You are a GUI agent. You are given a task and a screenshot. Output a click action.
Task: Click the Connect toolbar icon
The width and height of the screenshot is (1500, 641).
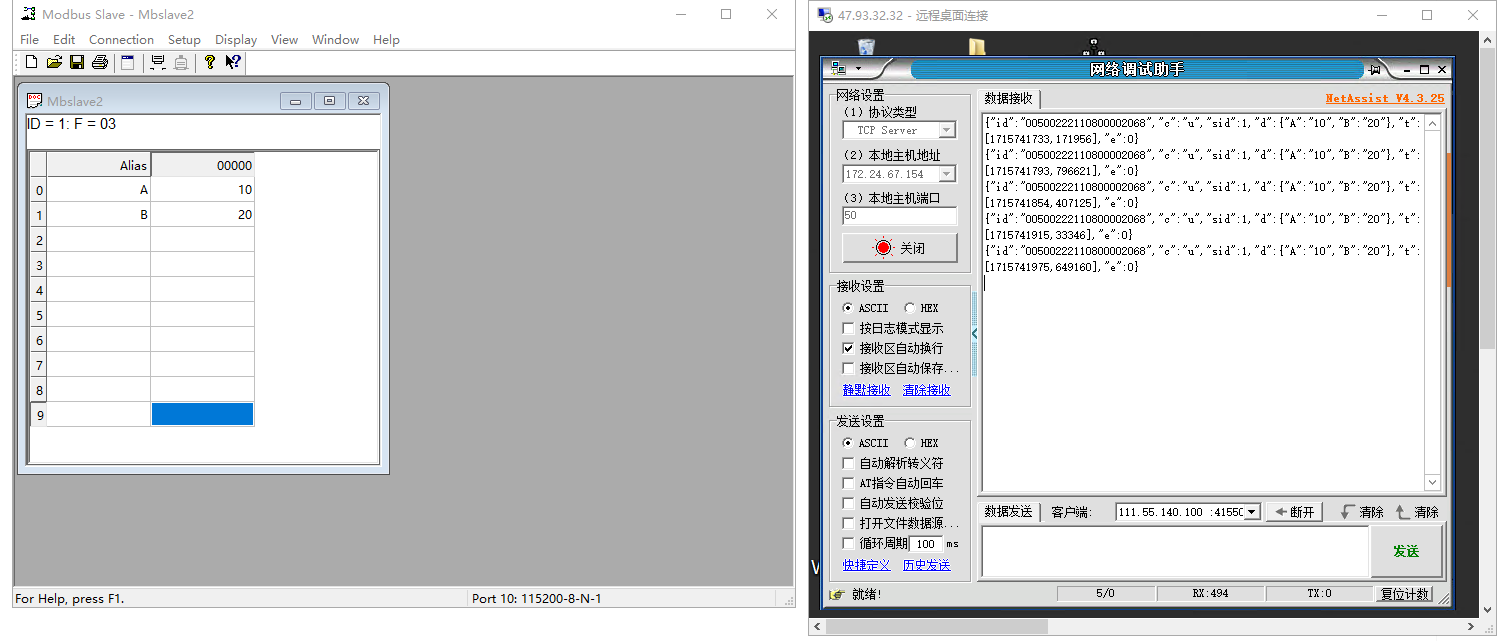click(157, 62)
